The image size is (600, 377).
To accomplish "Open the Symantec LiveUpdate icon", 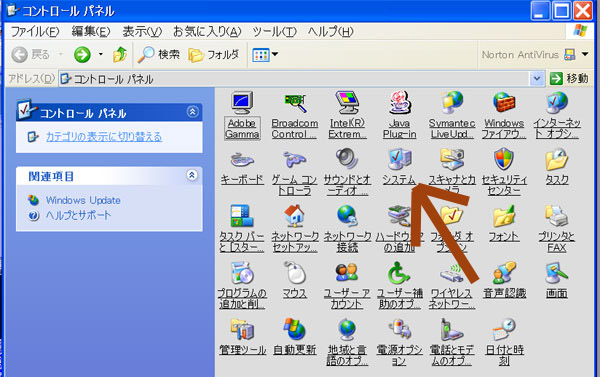I will (452, 103).
